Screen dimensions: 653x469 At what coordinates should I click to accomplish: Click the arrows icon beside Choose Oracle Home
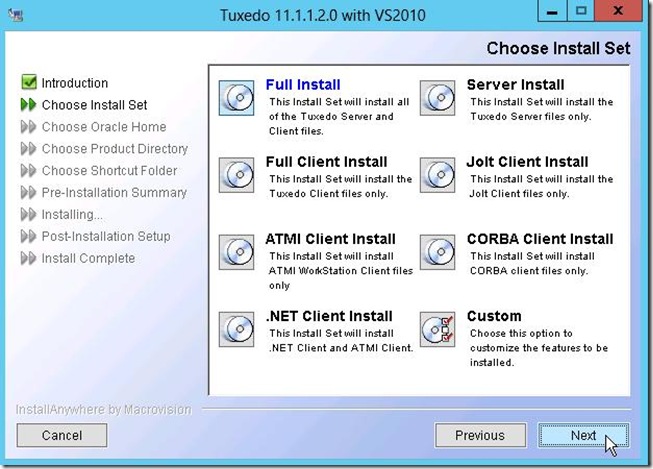click(x=28, y=127)
